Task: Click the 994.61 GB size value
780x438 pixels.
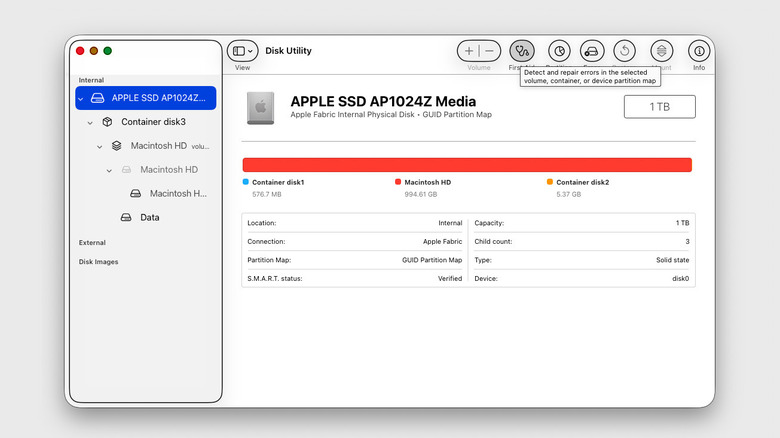Action: 421,194
